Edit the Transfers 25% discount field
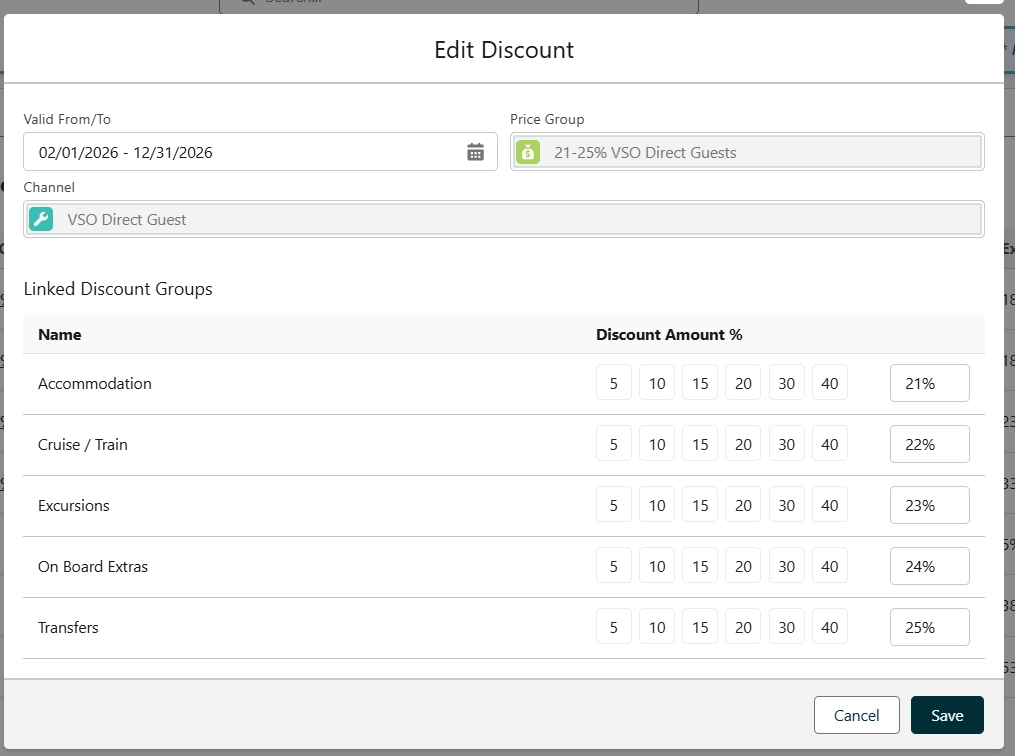This screenshot has height=756, width=1015. [929, 627]
